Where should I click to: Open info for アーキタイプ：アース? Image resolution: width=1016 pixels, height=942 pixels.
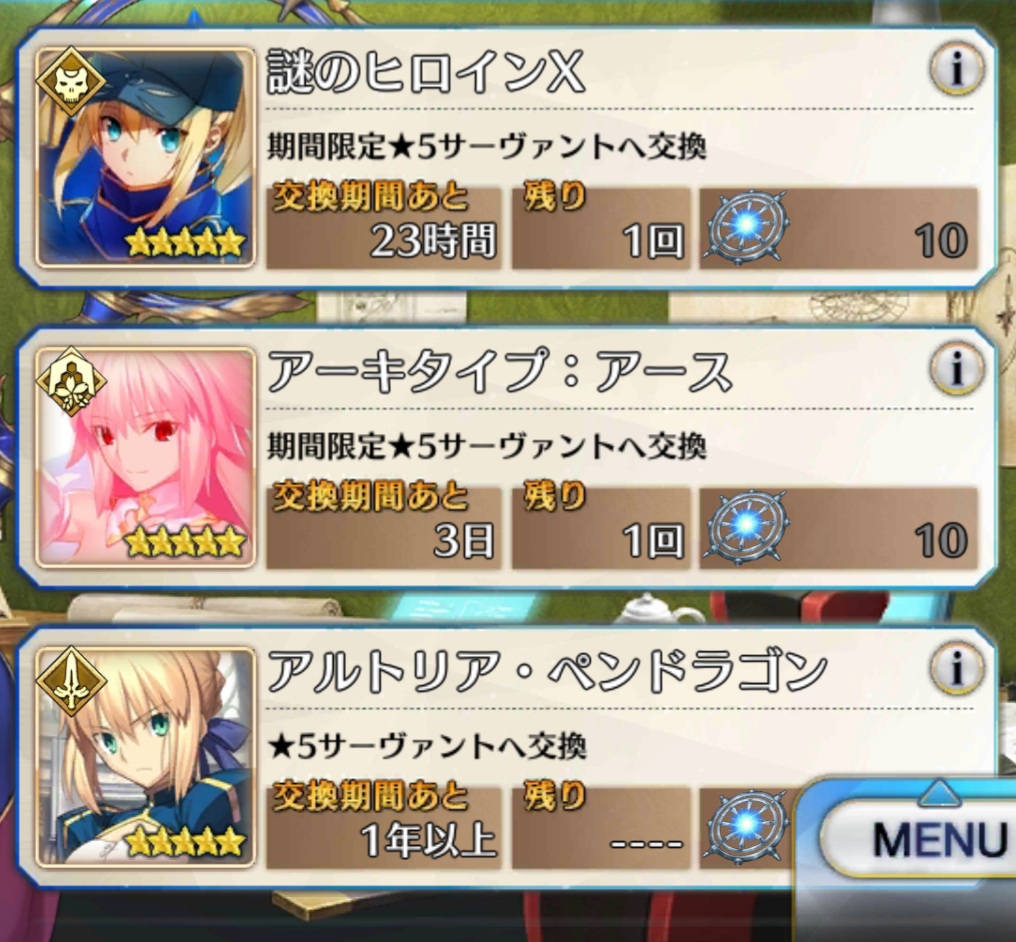pyautogui.click(x=957, y=368)
